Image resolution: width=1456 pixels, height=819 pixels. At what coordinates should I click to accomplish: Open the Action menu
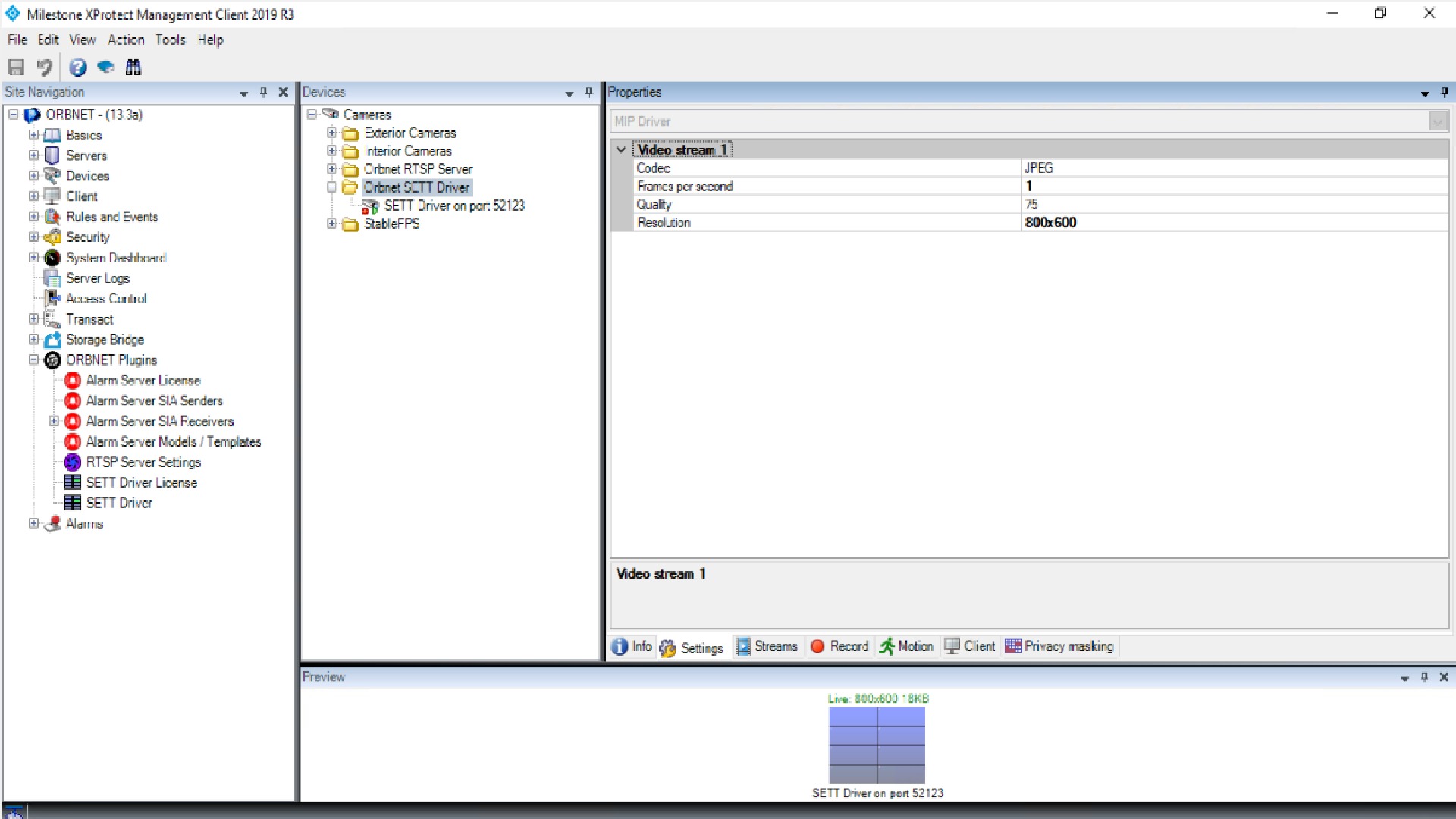pyautogui.click(x=126, y=40)
